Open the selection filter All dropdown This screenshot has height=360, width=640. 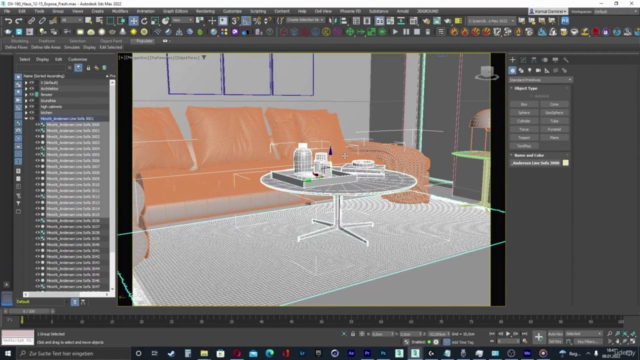[71, 20]
